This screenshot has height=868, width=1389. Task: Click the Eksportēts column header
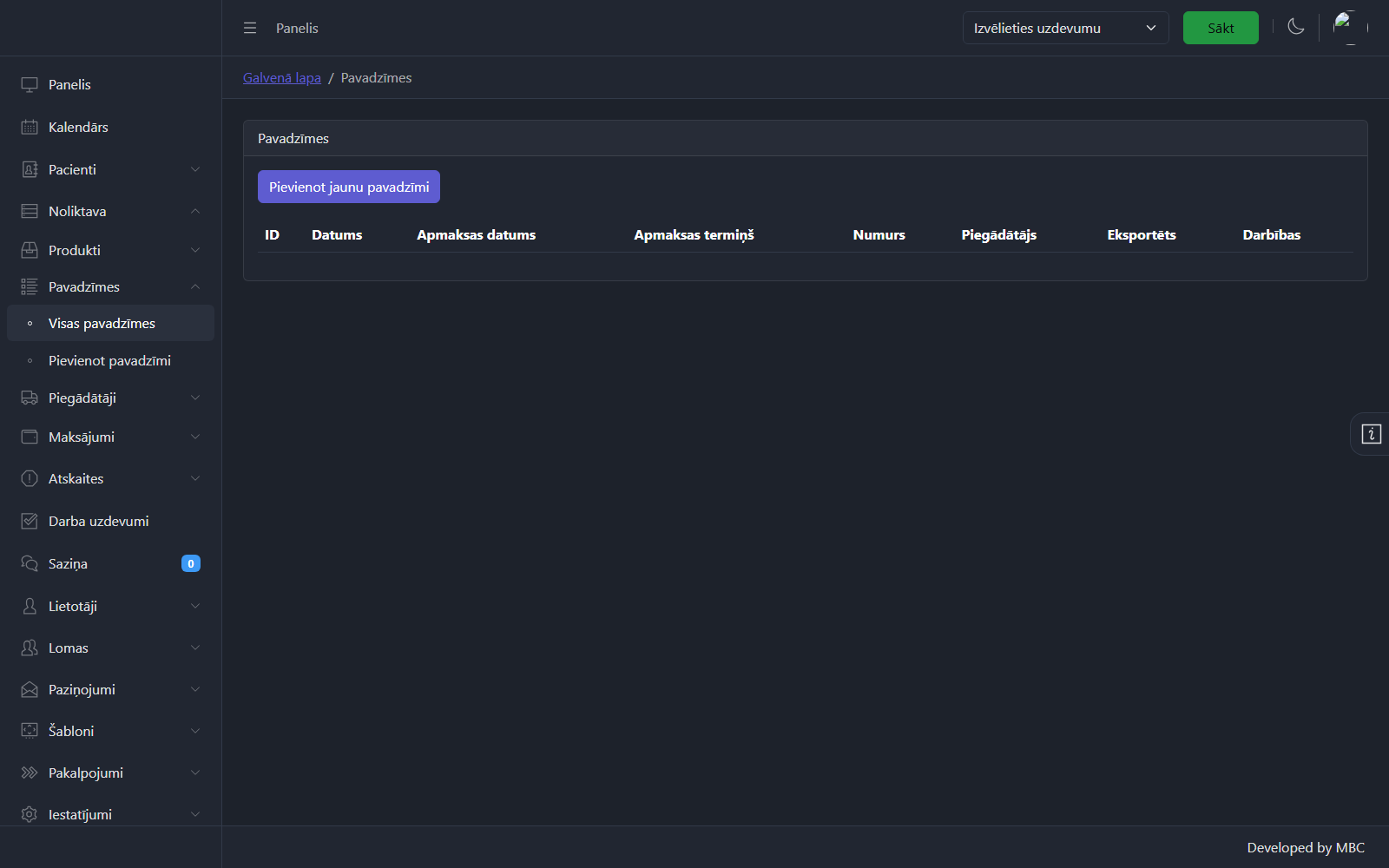coord(1142,234)
